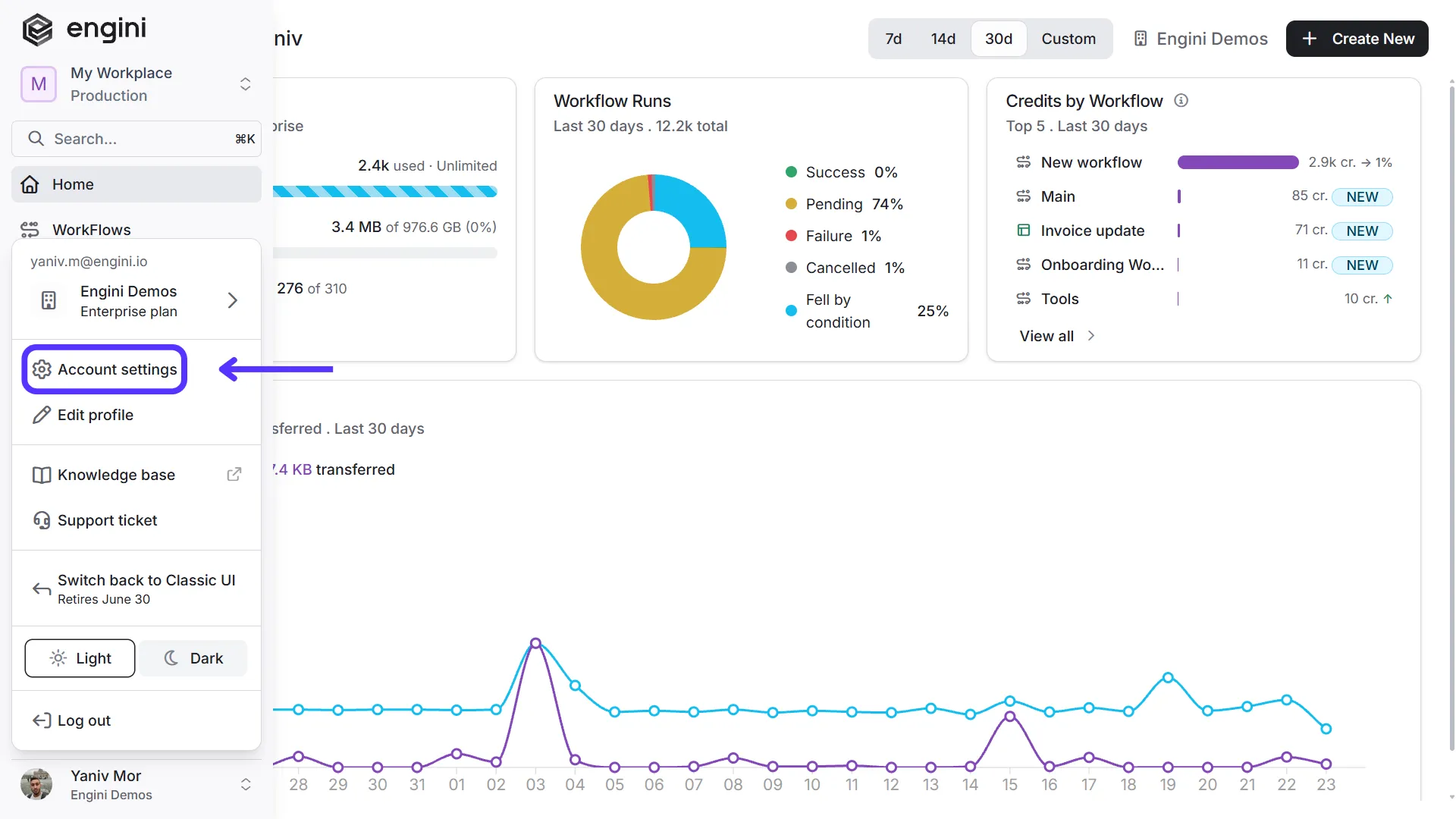This screenshot has width=1456, height=819.
Task: Click the Tools workflow icon
Action: tap(1024, 298)
